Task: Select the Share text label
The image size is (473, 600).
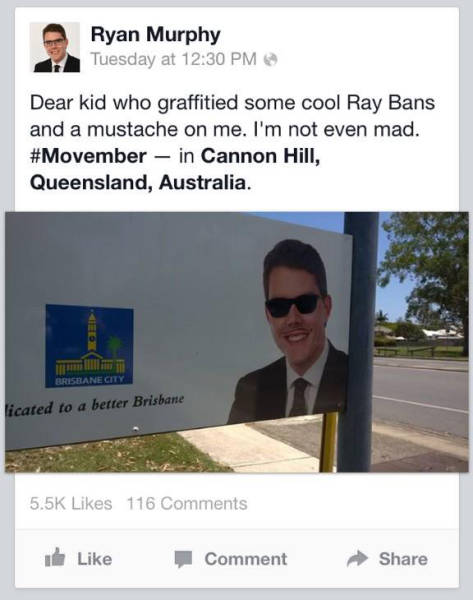Action: 403,559
